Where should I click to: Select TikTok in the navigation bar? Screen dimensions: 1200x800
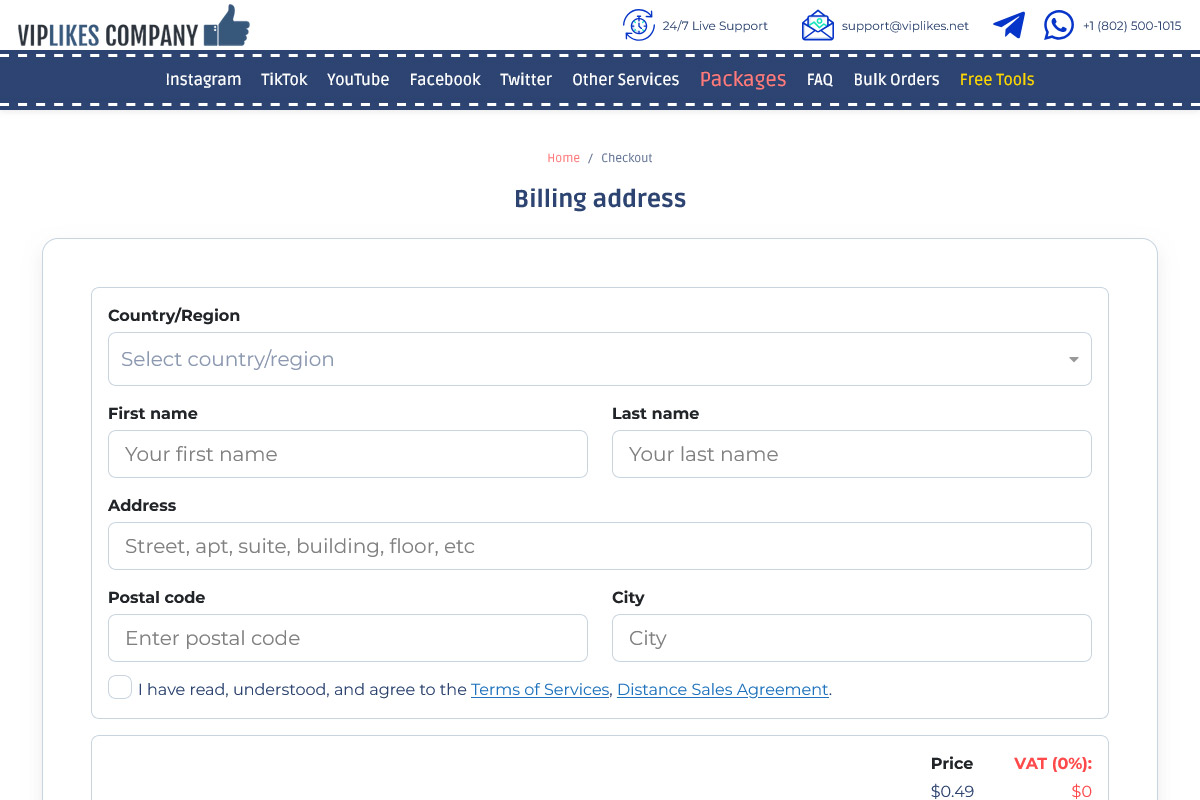[284, 80]
